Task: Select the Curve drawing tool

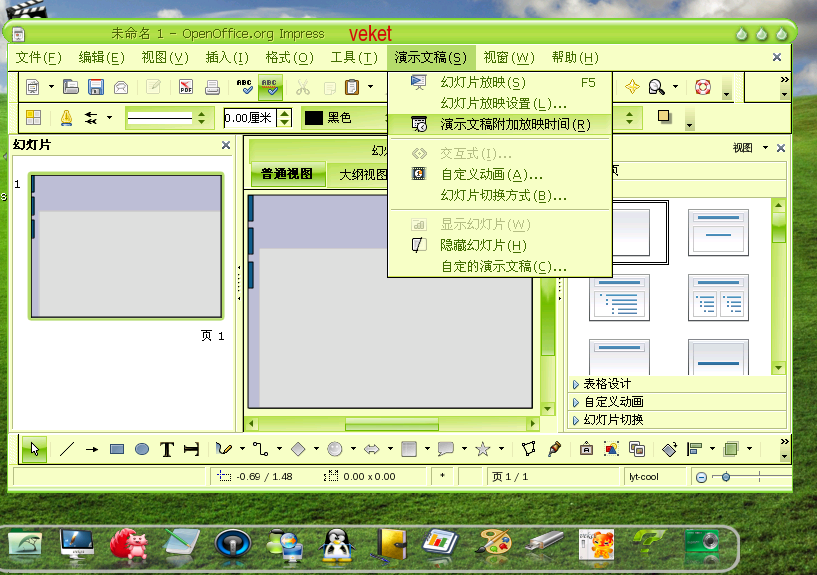Action: point(224,449)
